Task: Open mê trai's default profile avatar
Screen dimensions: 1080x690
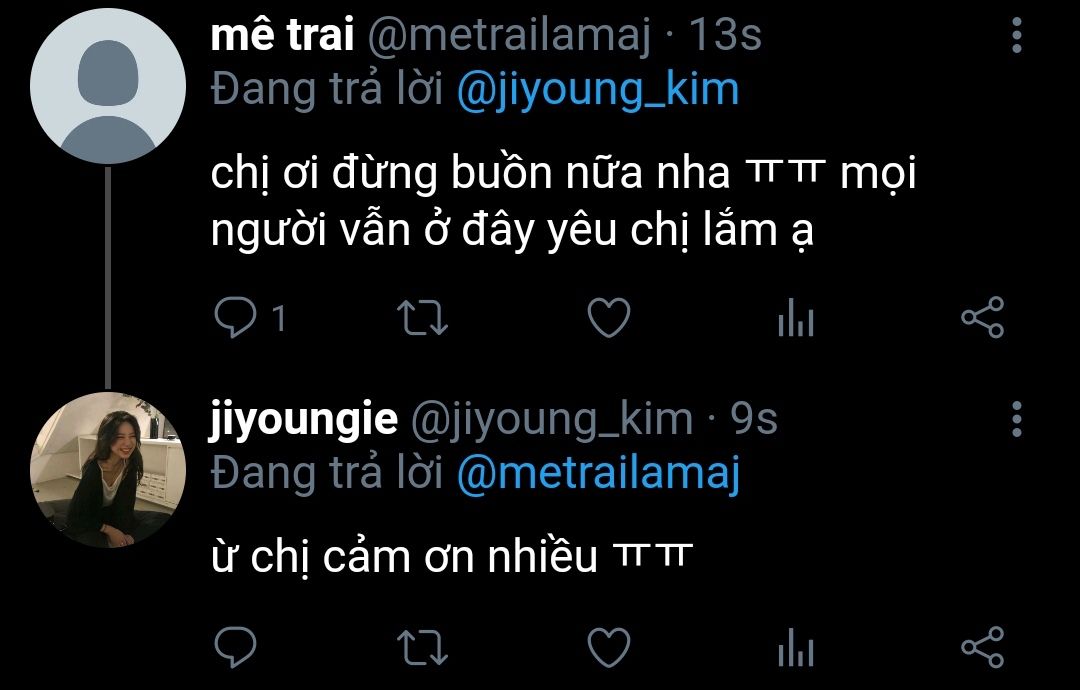Action: coord(108,86)
